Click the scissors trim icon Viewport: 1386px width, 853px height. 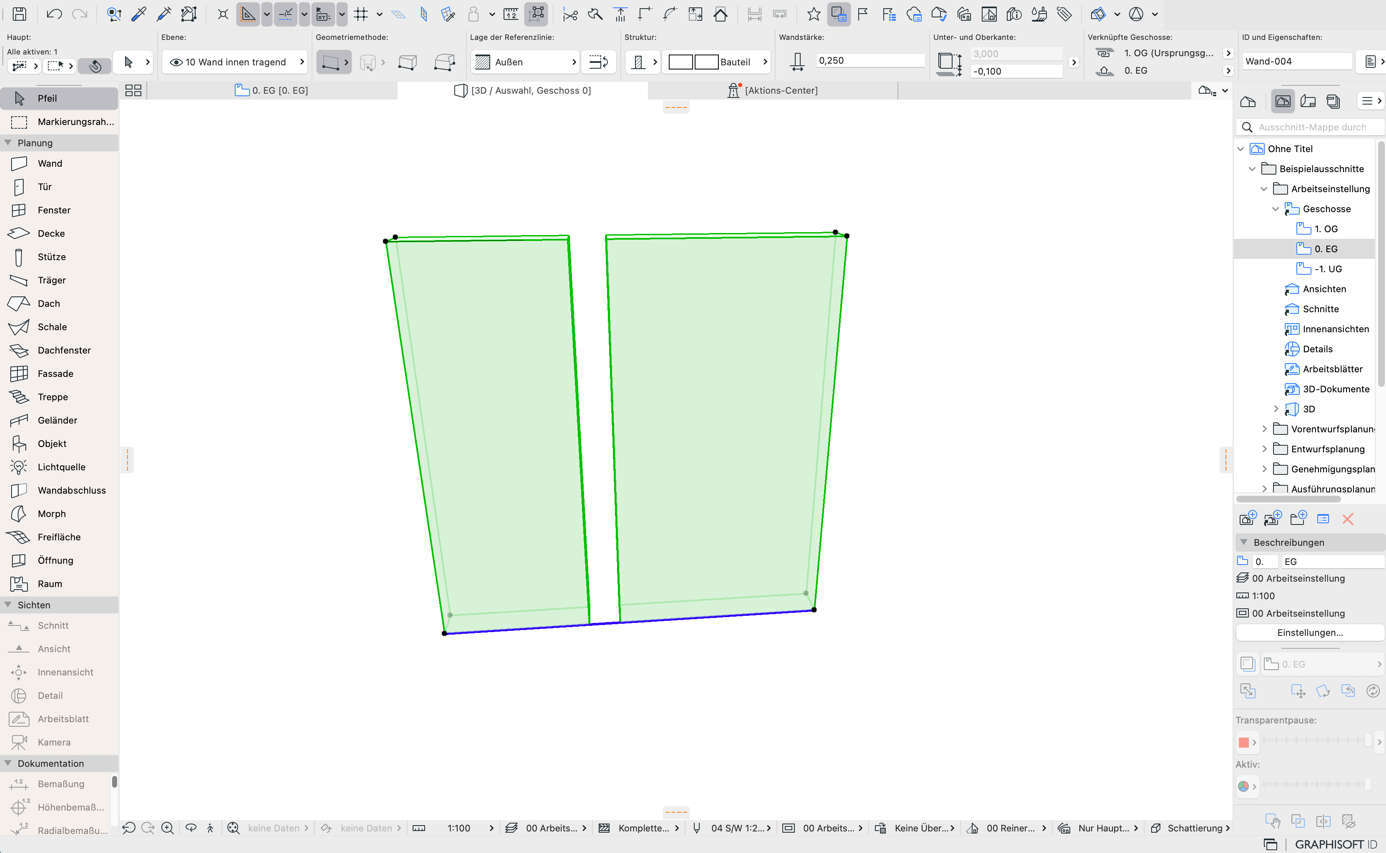tap(570, 14)
